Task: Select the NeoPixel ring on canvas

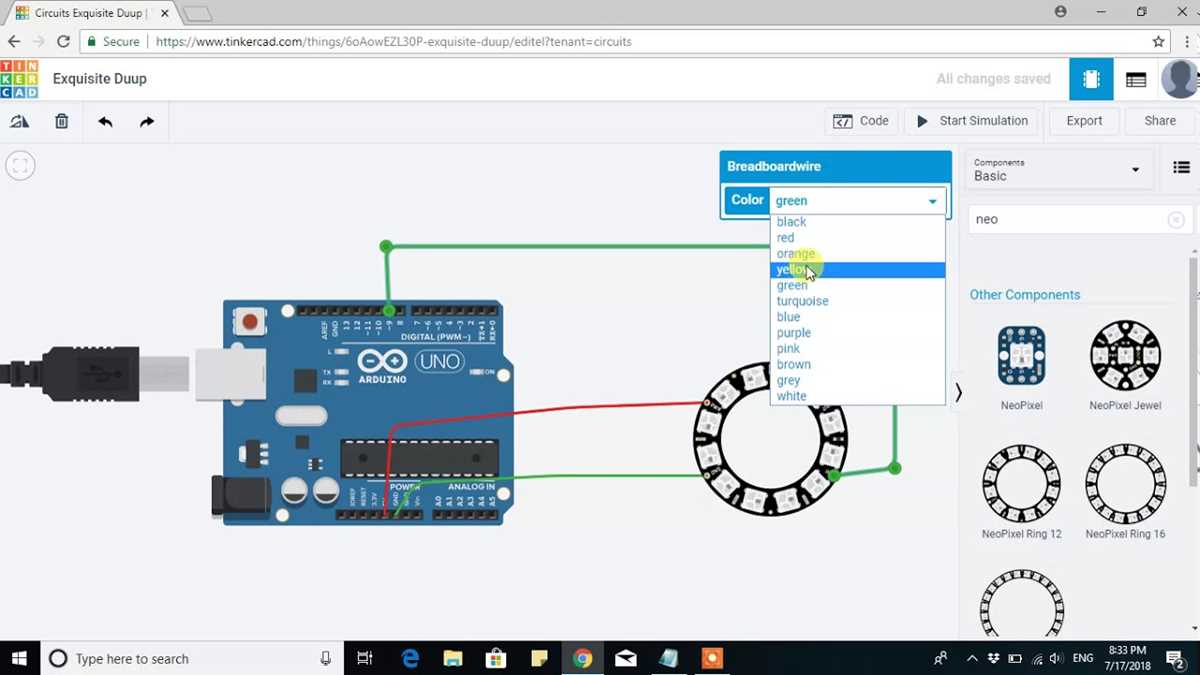Action: [770, 440]
